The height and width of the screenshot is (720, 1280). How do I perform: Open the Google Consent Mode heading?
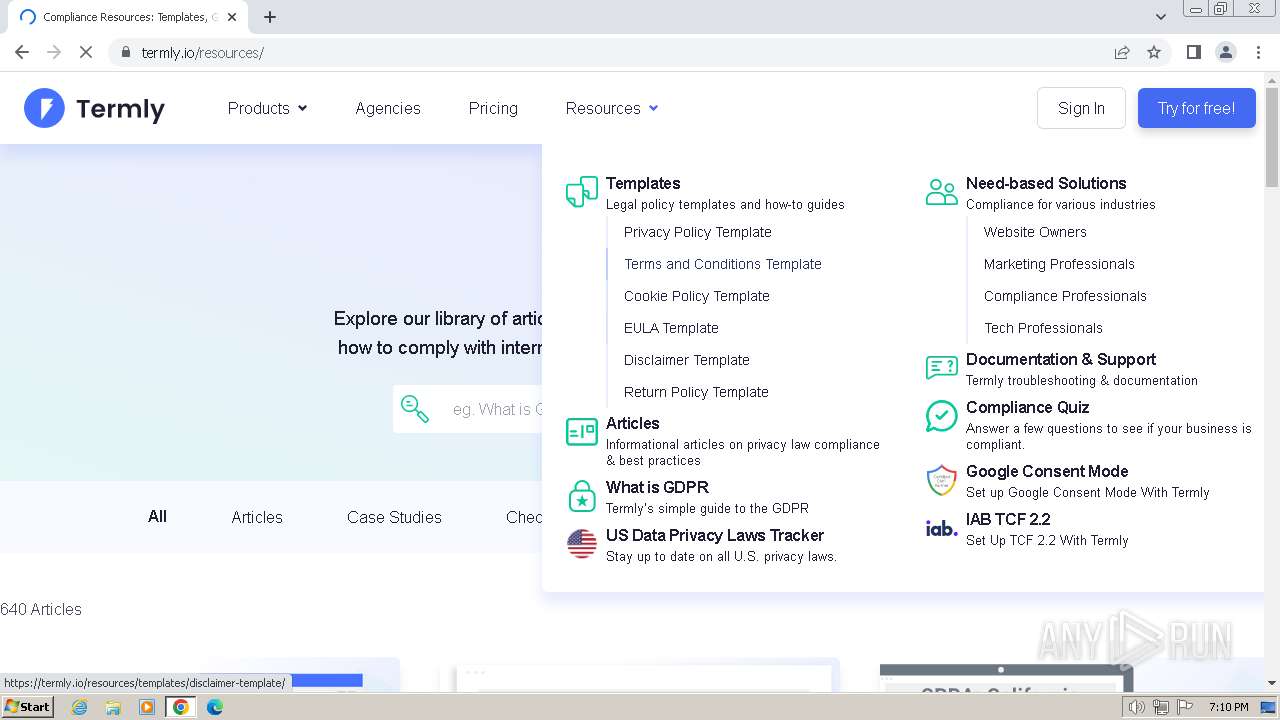[1047, 471]
